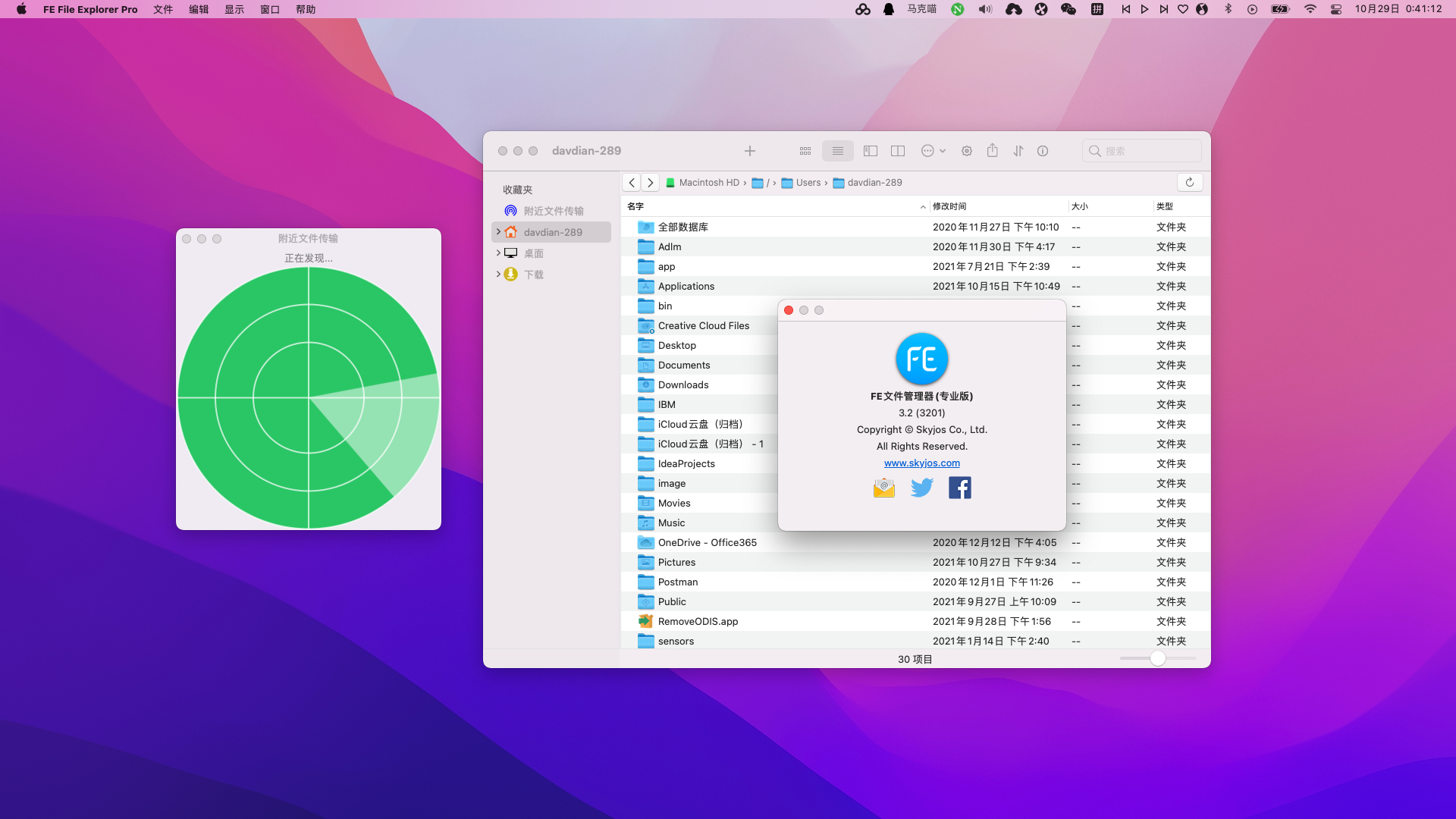
Task: Open settings gear in toolbar
Action: pyautogui.click(x=967, y=151)
